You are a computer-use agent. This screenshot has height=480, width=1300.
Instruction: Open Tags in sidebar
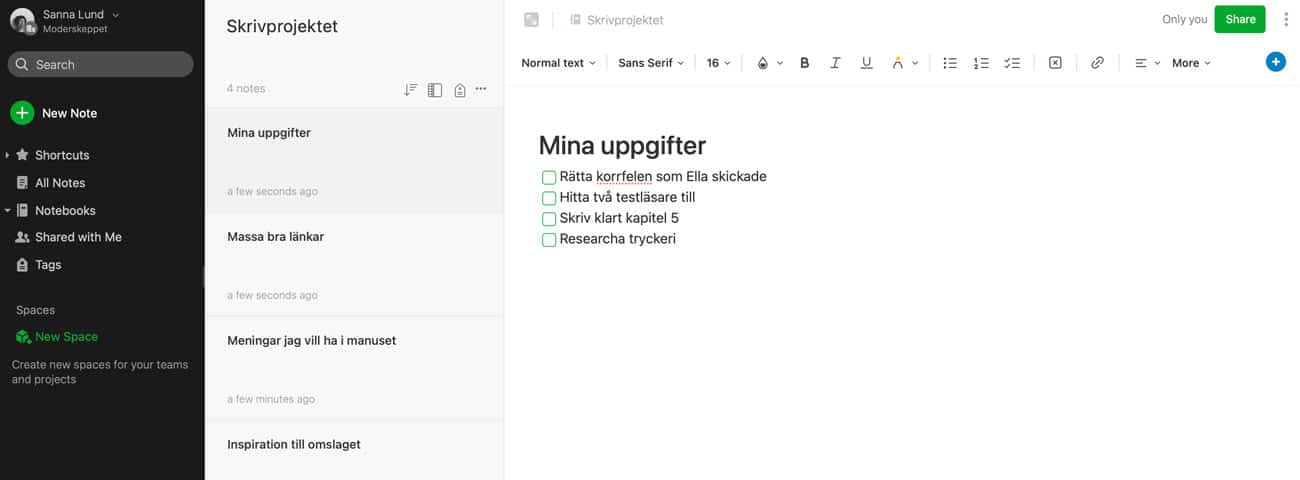point(39,265)
